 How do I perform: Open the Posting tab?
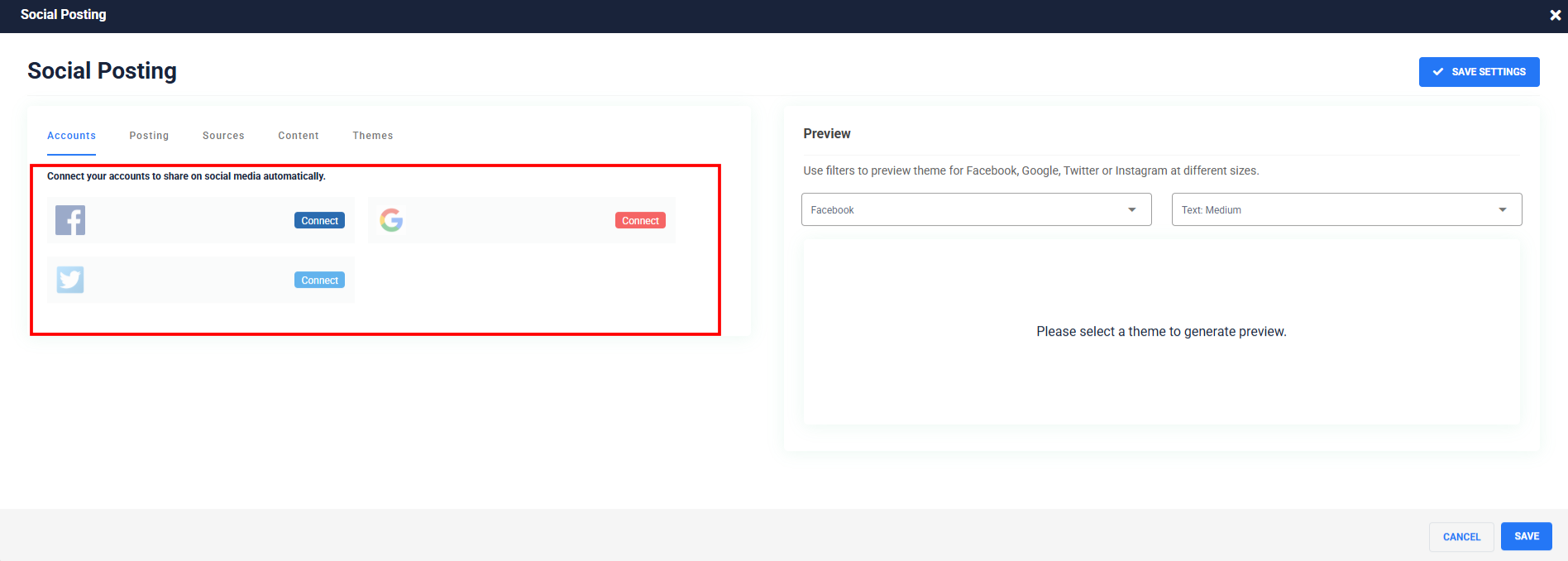(149, 136)
